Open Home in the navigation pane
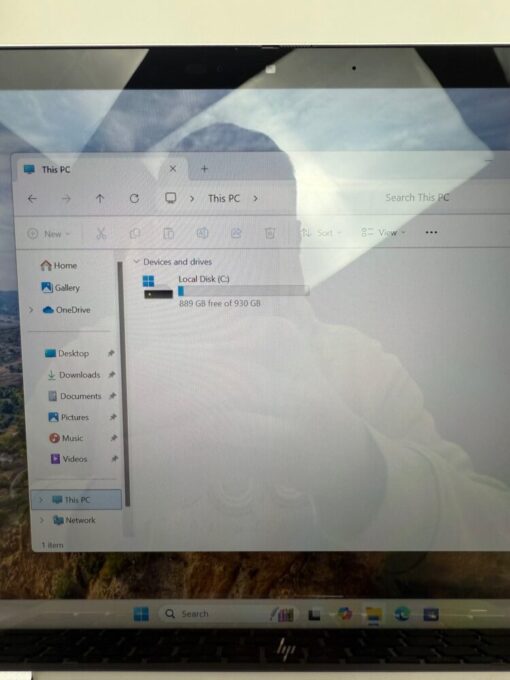Screen dimensions: 510x680 59,265
